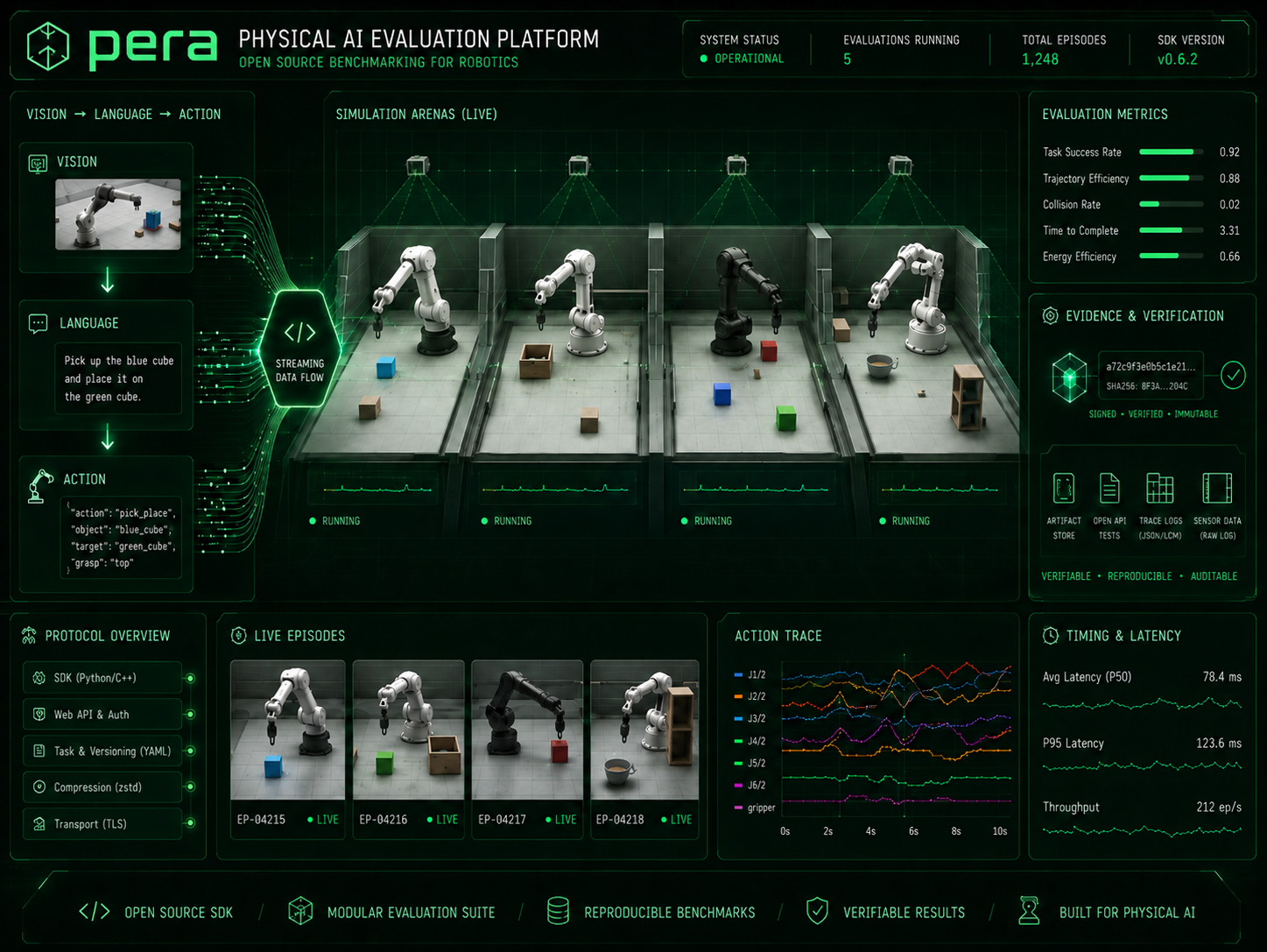1267x952 pixels.
Task: Toggle the Transport (TLS) status indicator
Action: (190, 823)
